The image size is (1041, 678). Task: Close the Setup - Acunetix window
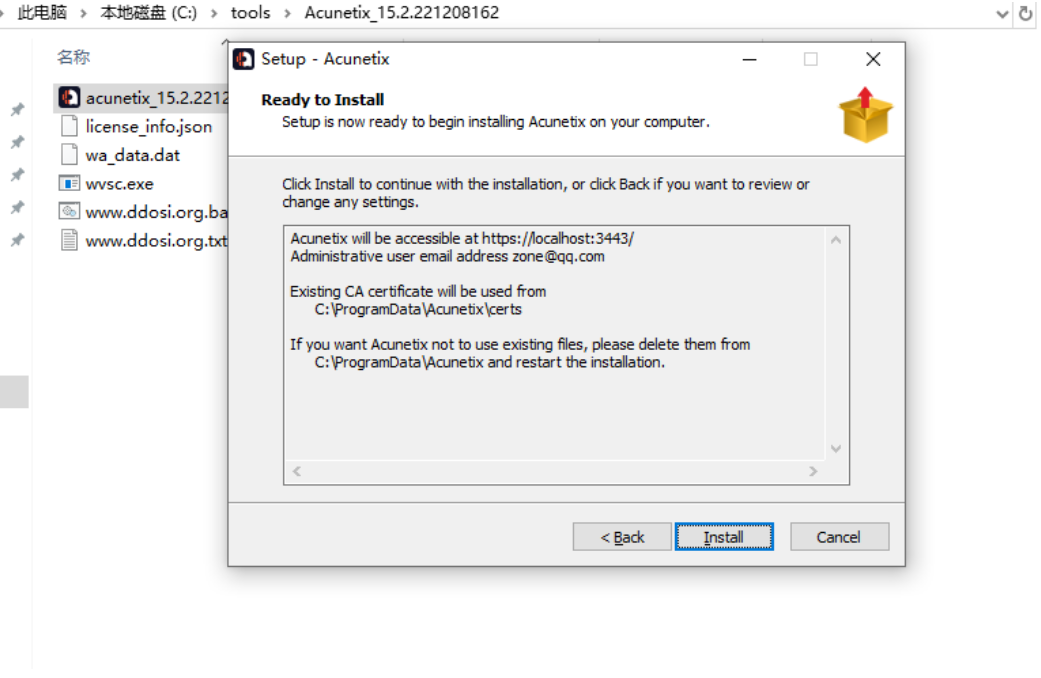(873, 59)
